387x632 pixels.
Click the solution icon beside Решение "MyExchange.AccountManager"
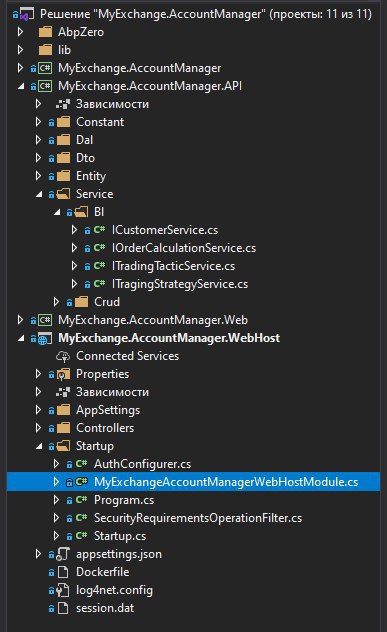pos(26,15)
